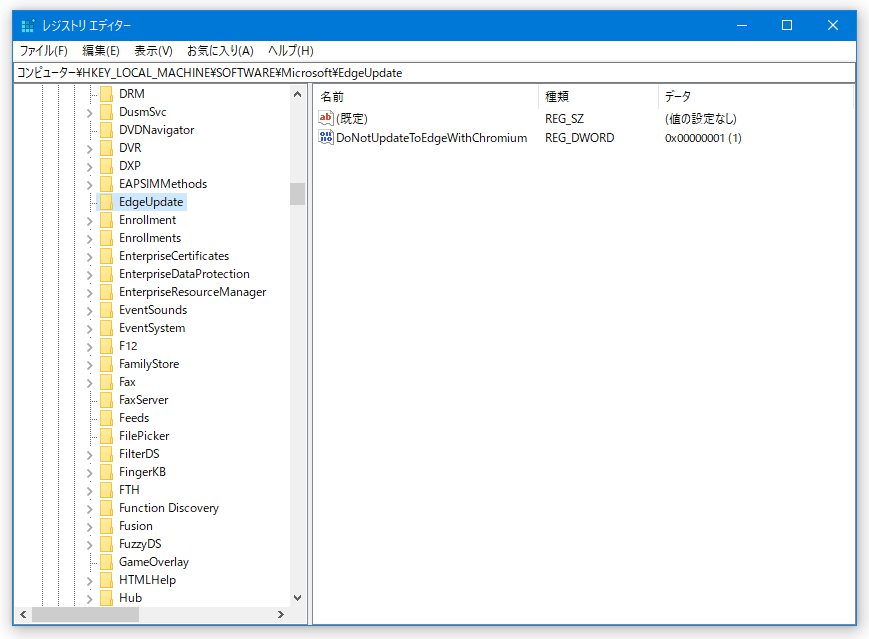Click the tree scroll down arrow

pyautogui.click(x=298, y=598)
